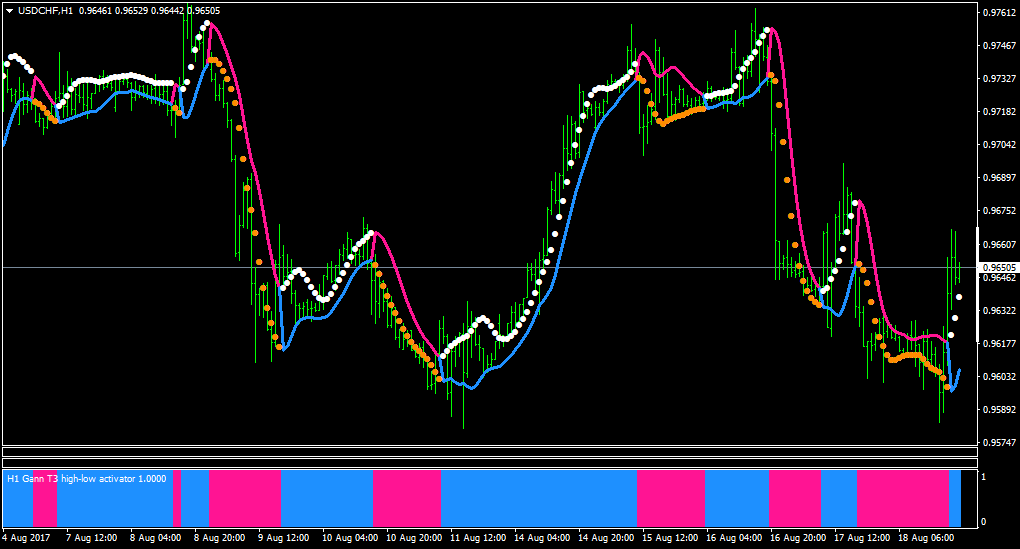
Task: Select the 10 Aug 20:00 time label
Action: [x=414, y=538]
